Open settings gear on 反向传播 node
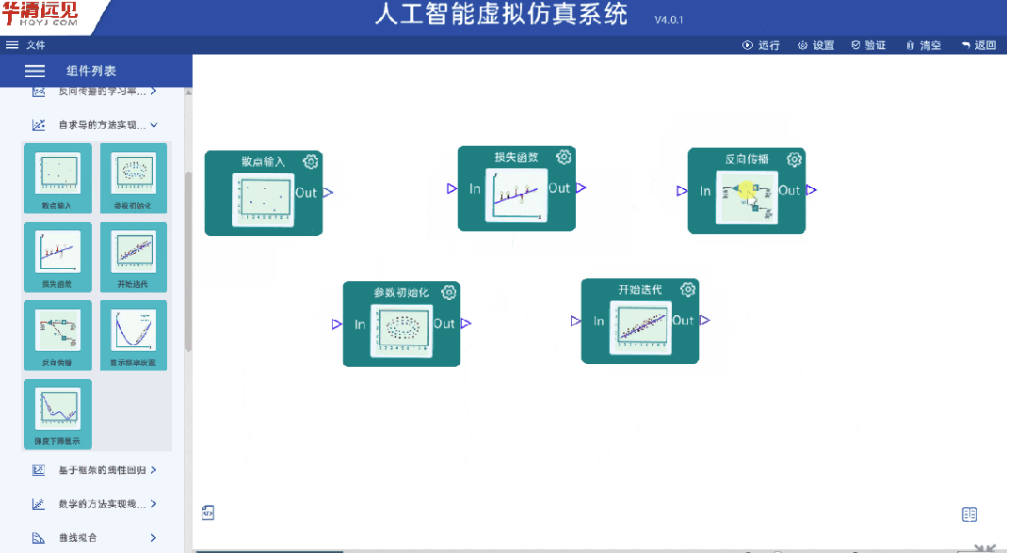This screenshot has width=1009, height=553. pos(794,160)
